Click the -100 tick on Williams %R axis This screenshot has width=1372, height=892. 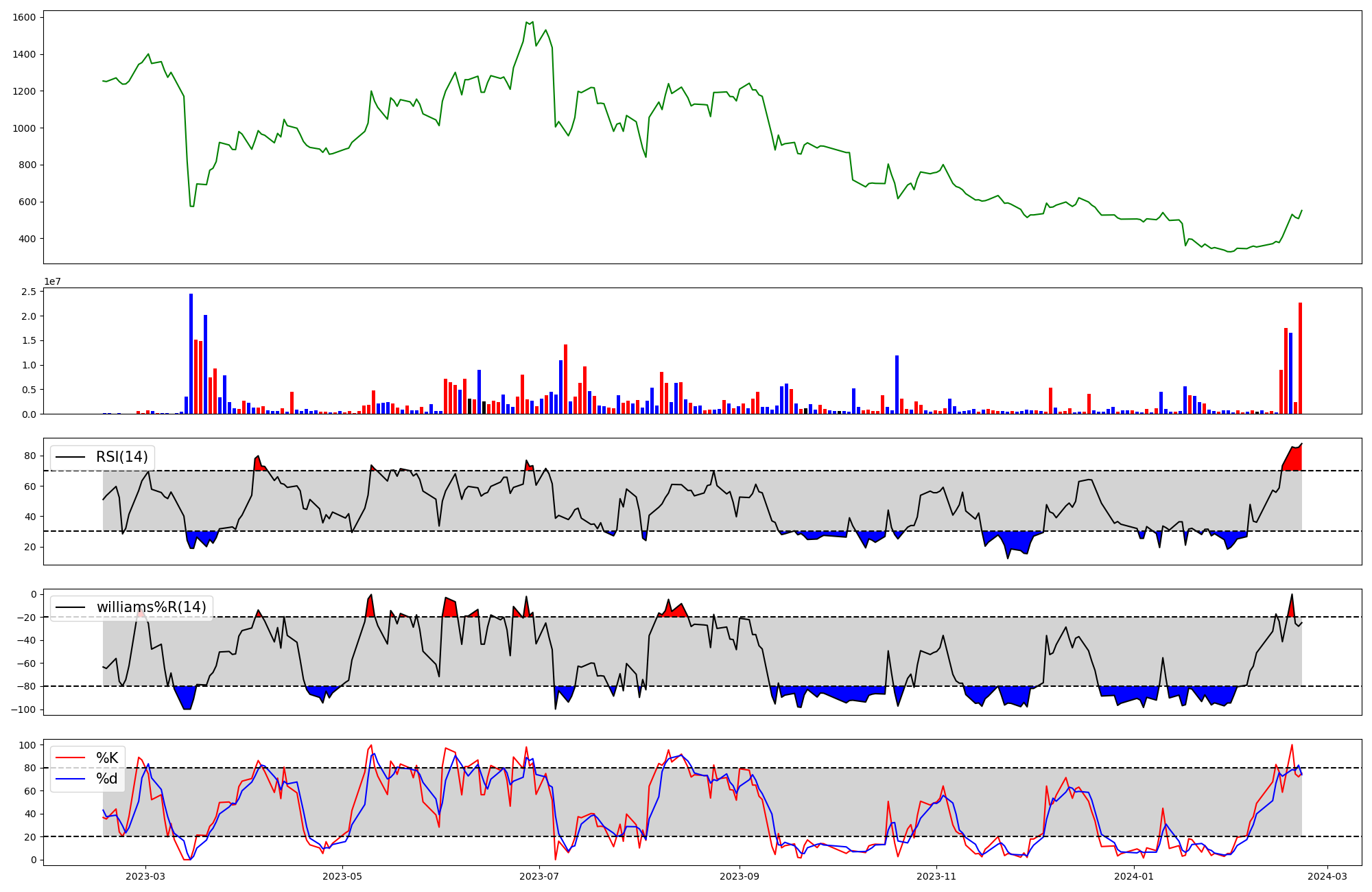25,709
